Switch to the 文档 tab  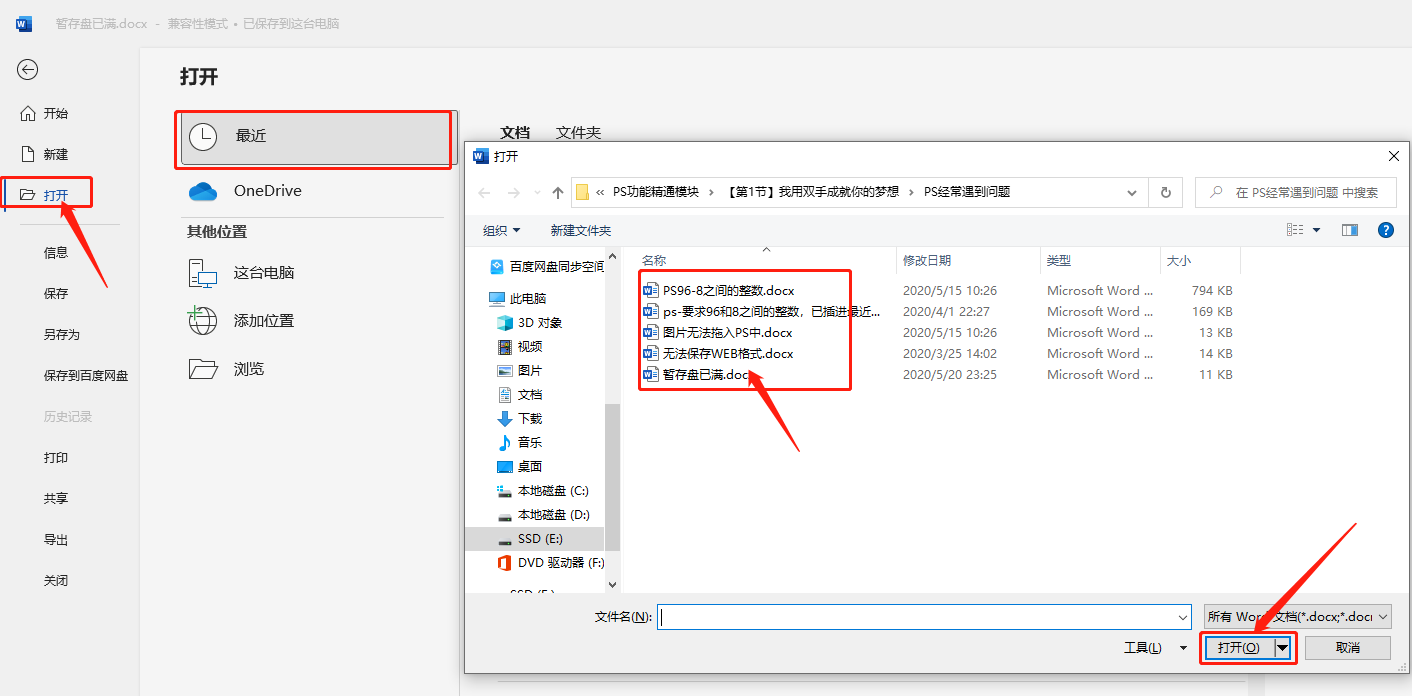point(515,132)
